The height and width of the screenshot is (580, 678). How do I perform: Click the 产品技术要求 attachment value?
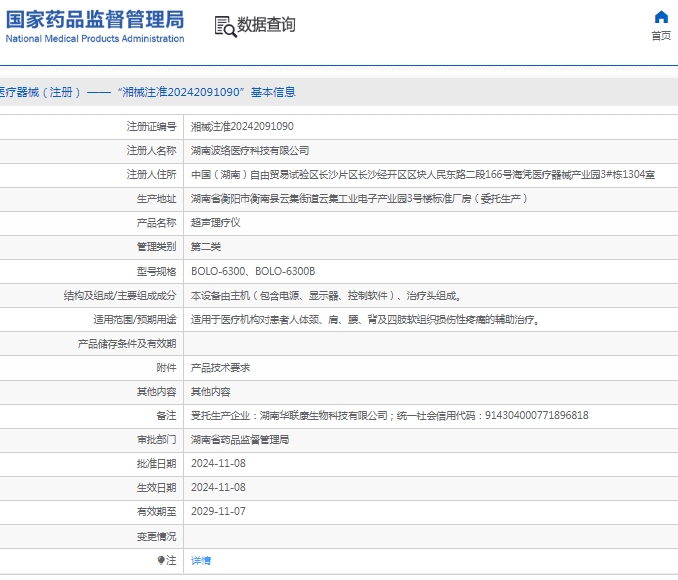[x=221, y=368]
